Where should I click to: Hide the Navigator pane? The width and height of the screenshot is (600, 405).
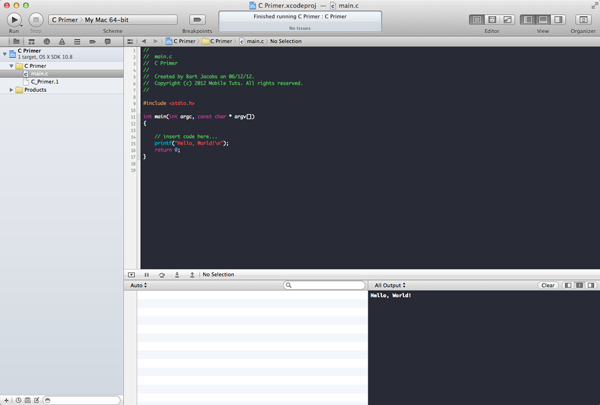click(528, 20)
